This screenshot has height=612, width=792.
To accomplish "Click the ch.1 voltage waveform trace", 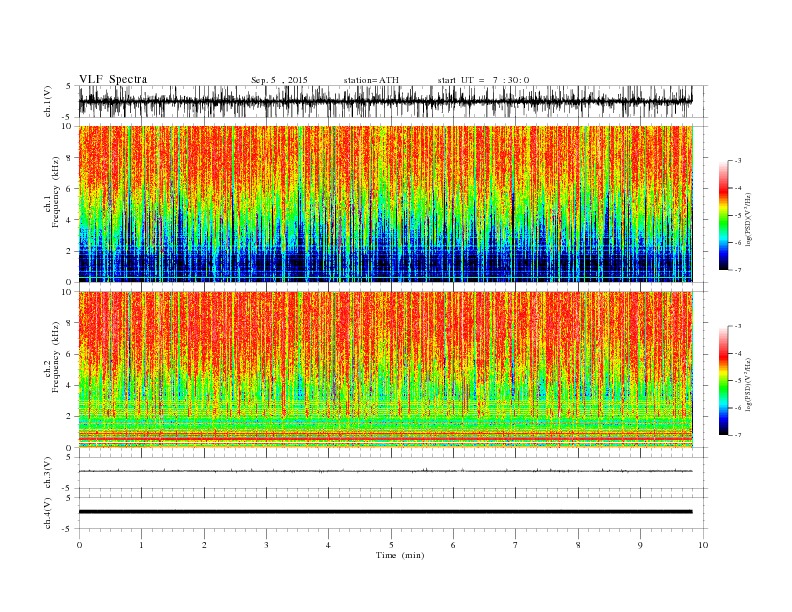I will (385, 101).
